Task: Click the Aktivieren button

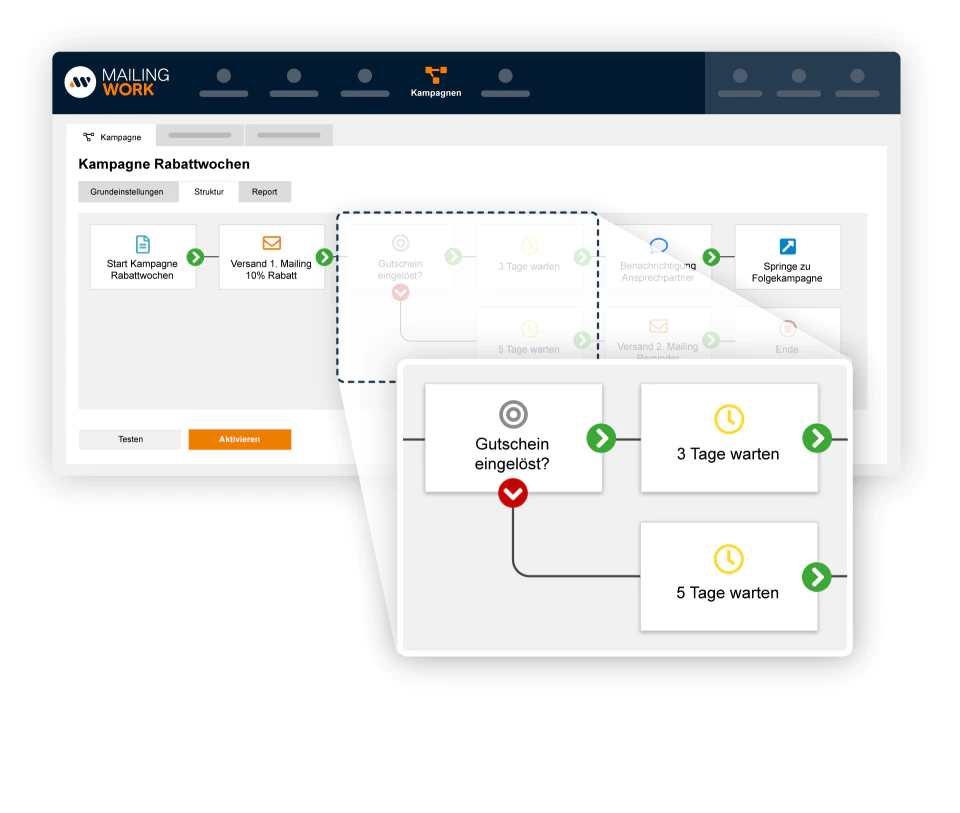Action: click(239, 439)
